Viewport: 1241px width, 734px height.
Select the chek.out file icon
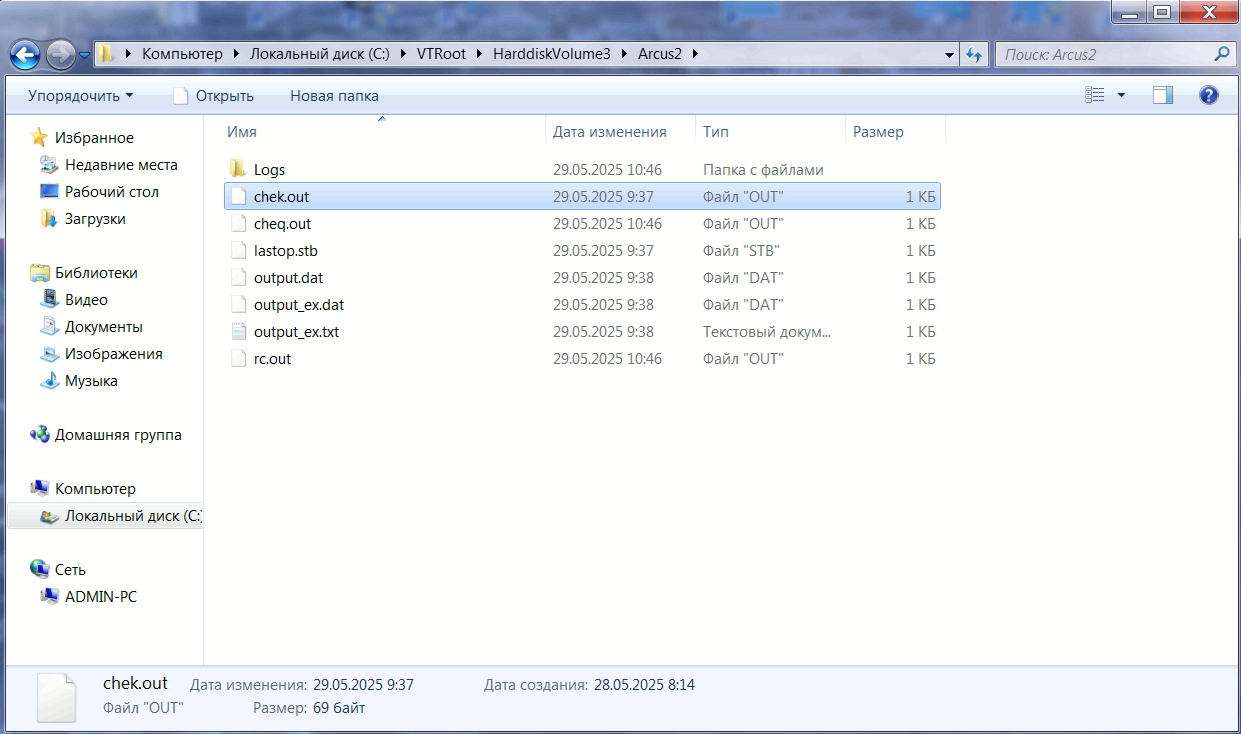pyautogui.click(x=238, y=196)
